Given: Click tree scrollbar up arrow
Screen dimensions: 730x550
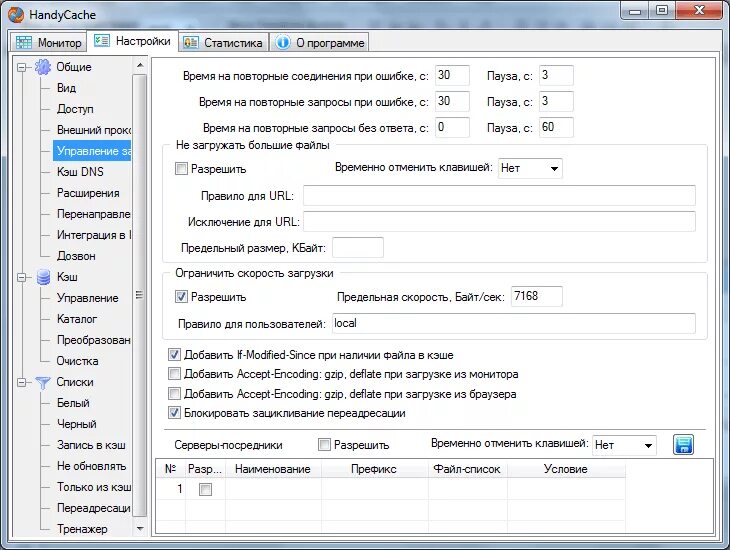Looking at the screenshot, I should 140,66.
